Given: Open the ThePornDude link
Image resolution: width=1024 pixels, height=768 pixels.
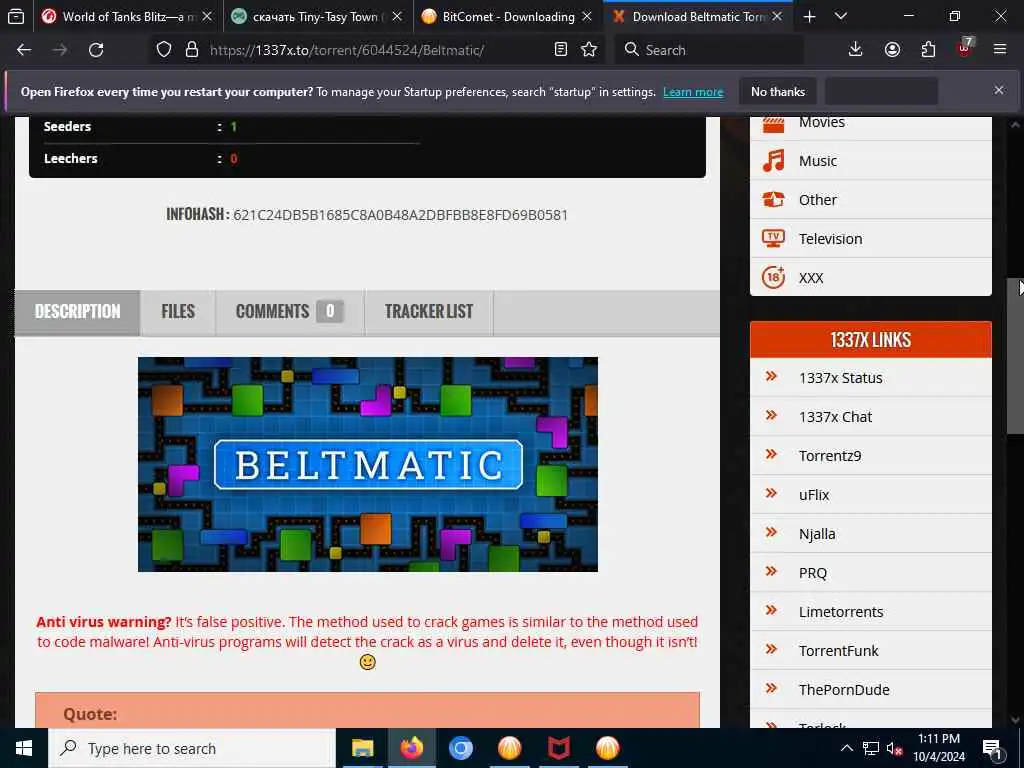Looking at the screenshot, I should (x=844, y=690).
